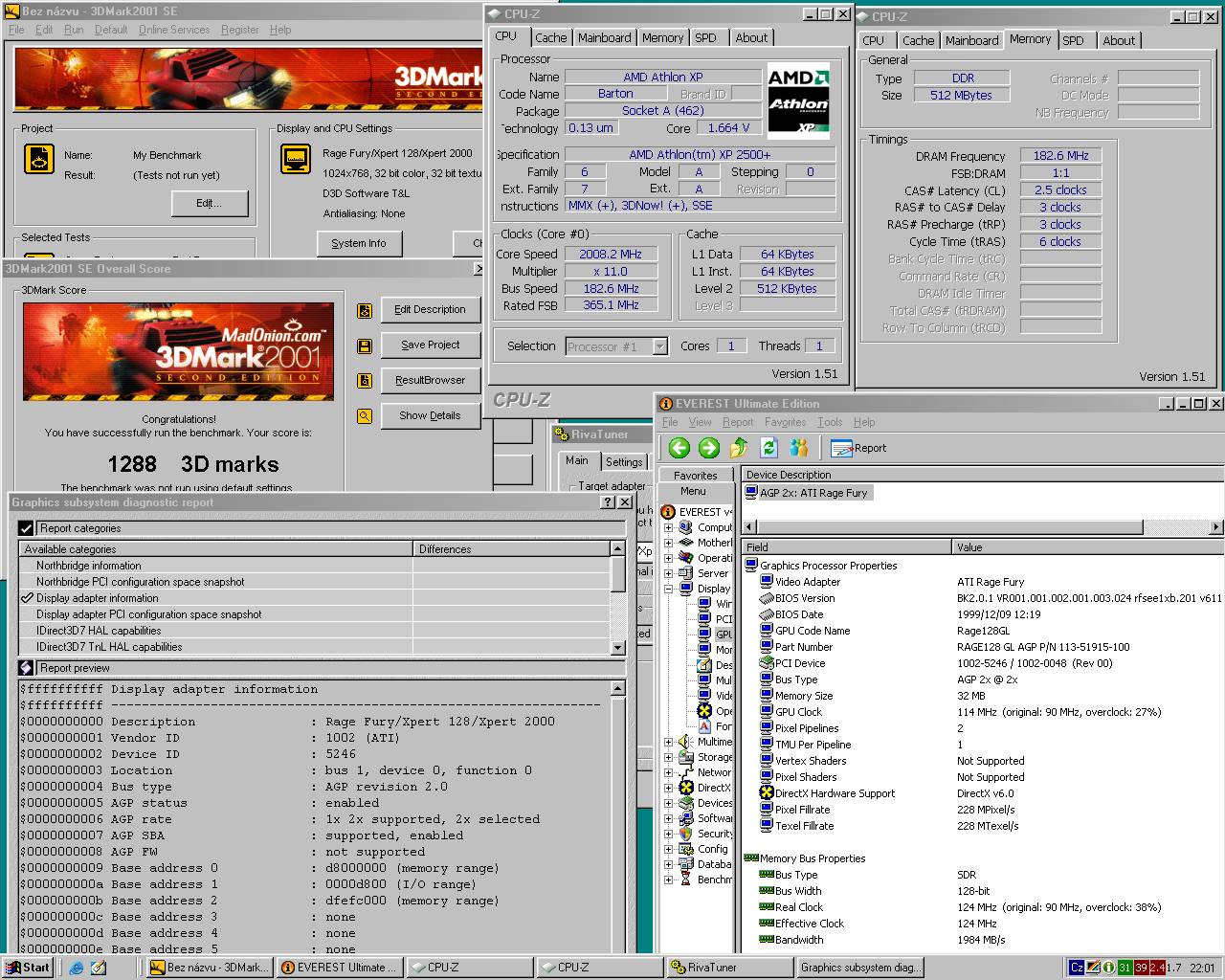Click the Start button on taskbar
This screenshot has height=980, width=1225.
(x=28, y=968)
